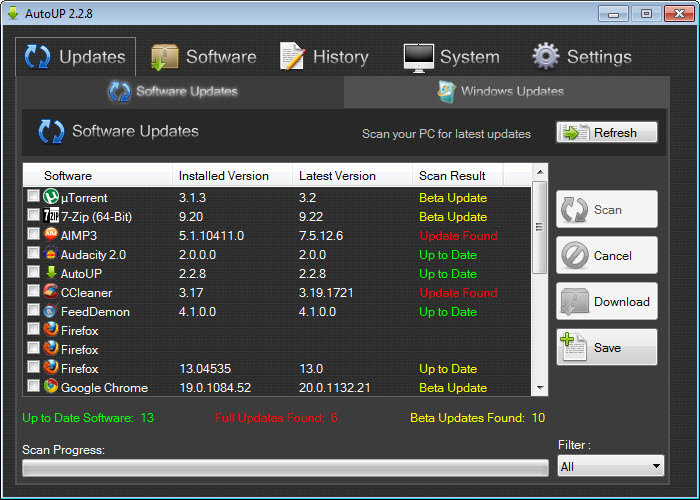Click latest version 20.0.1132.21
The height and width of the screenshot is (500, 700).
[334, 388]
